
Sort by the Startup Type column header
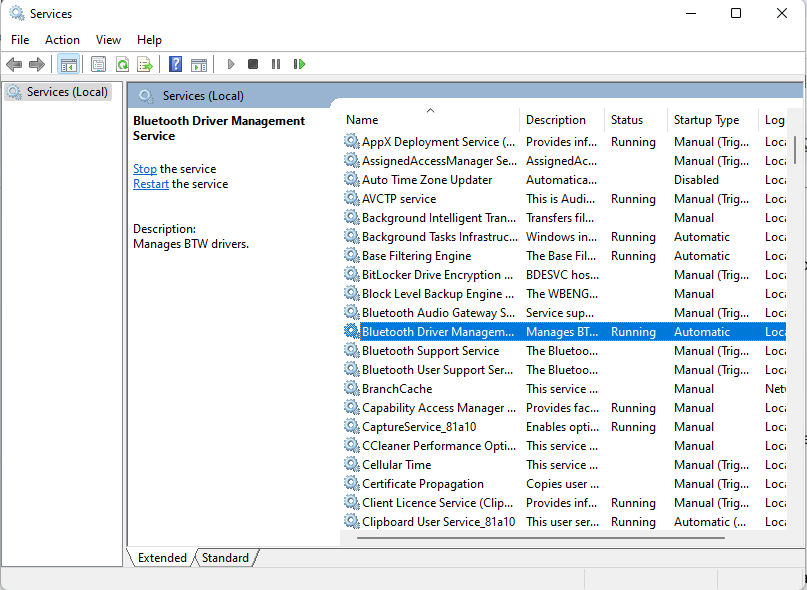(706, 120)
